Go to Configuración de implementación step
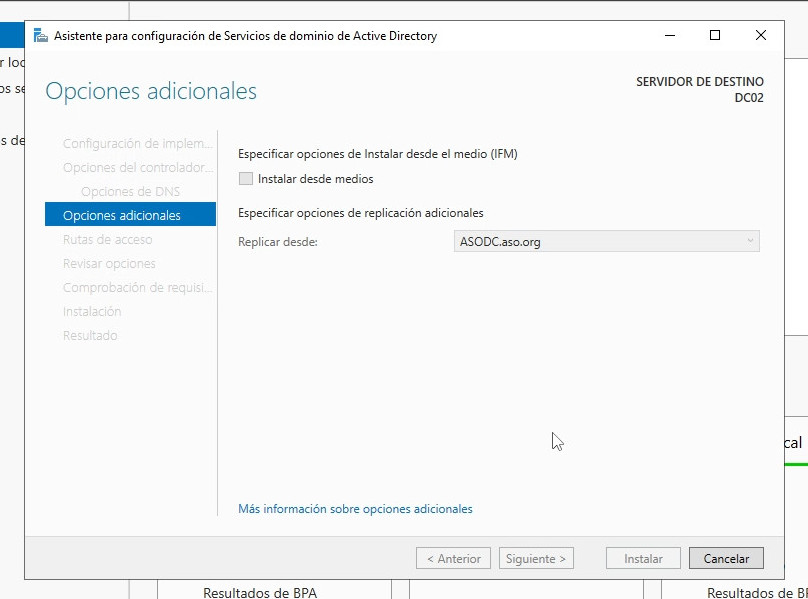The image size is (808, 599). coord(137,143)
